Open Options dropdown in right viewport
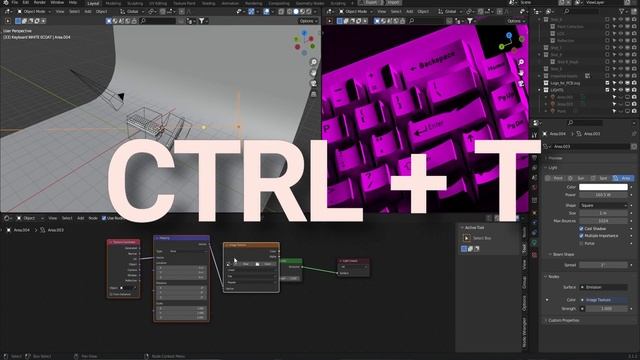640x360 pixels. (516, 21)
